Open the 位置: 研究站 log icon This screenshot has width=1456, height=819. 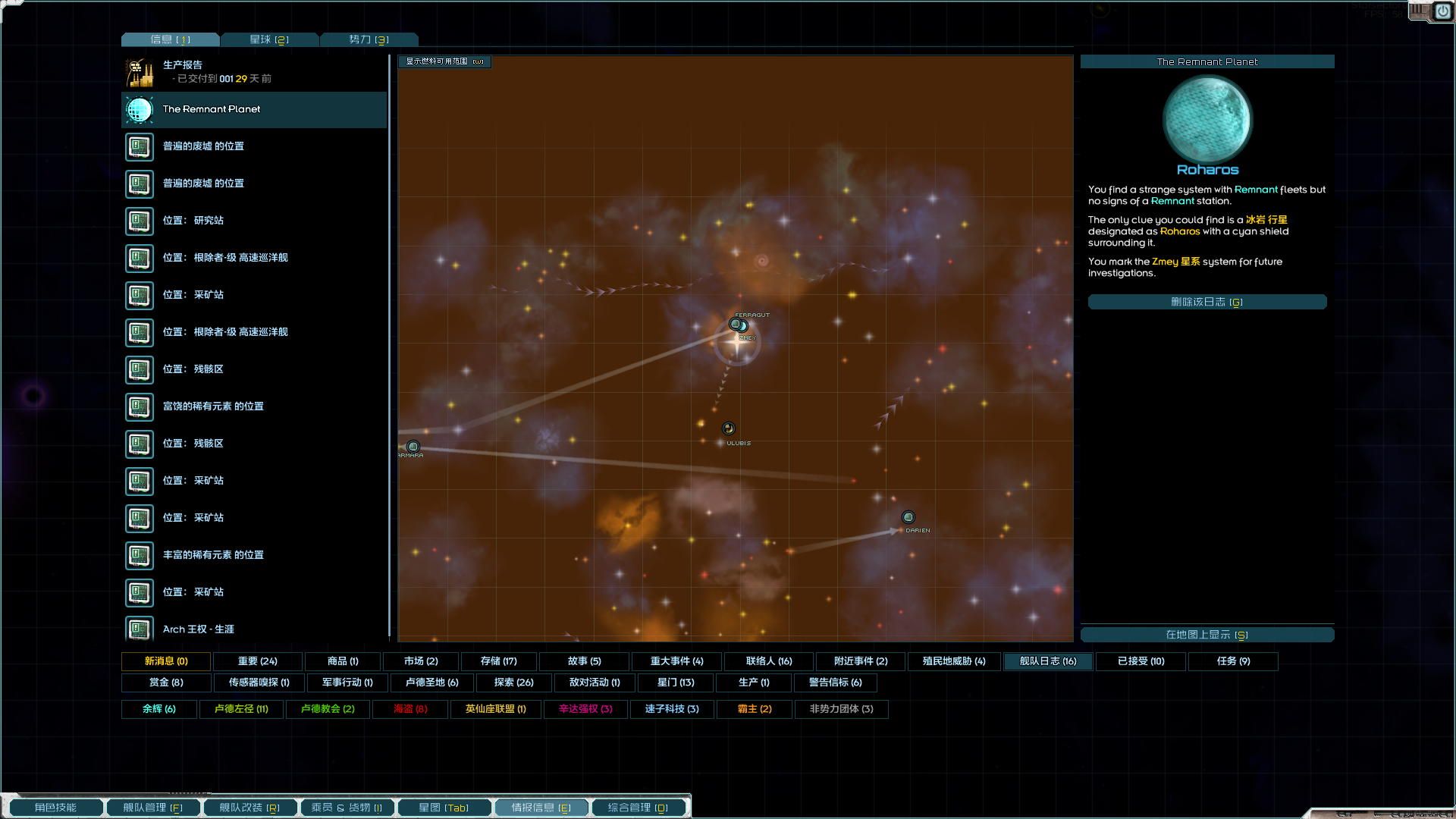(140, 221)
